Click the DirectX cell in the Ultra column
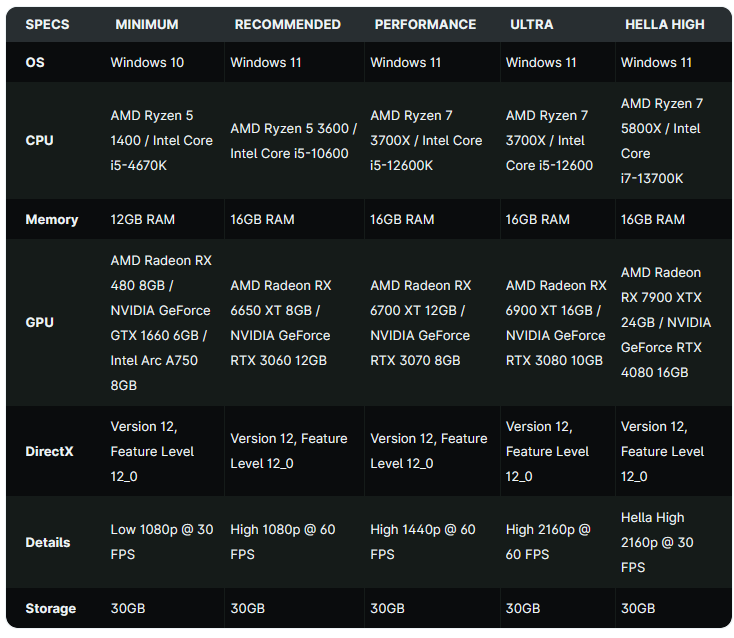The width and height of the screenshot is (734, 638). [x=547, y=451]
